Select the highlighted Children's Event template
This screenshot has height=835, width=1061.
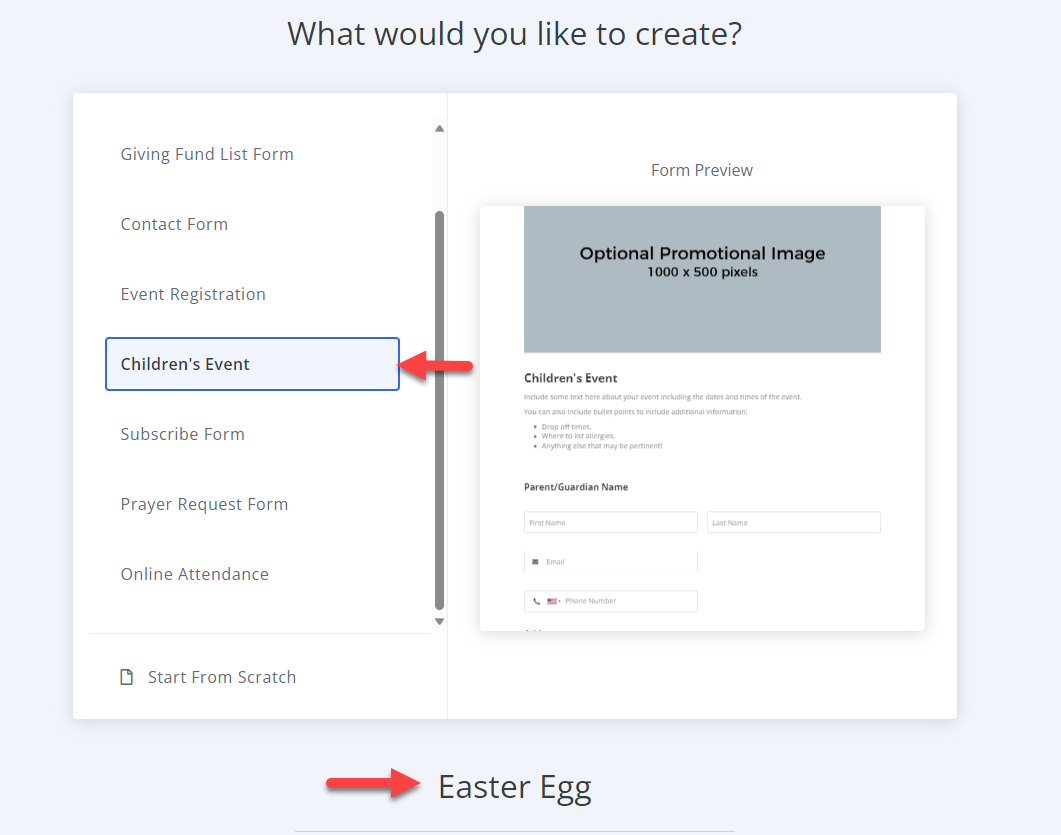252,364
